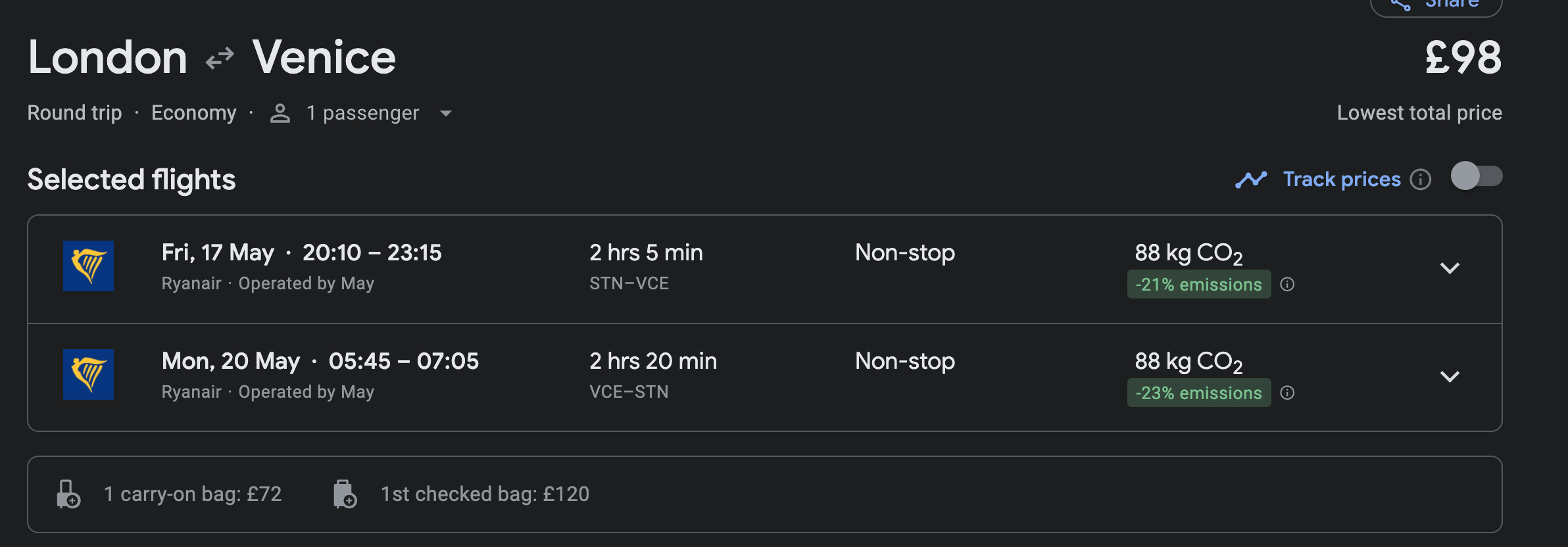This screenshot has width=1568, height=547.
Task: Click the £98 lowest total price
Action: [1463, 57]
